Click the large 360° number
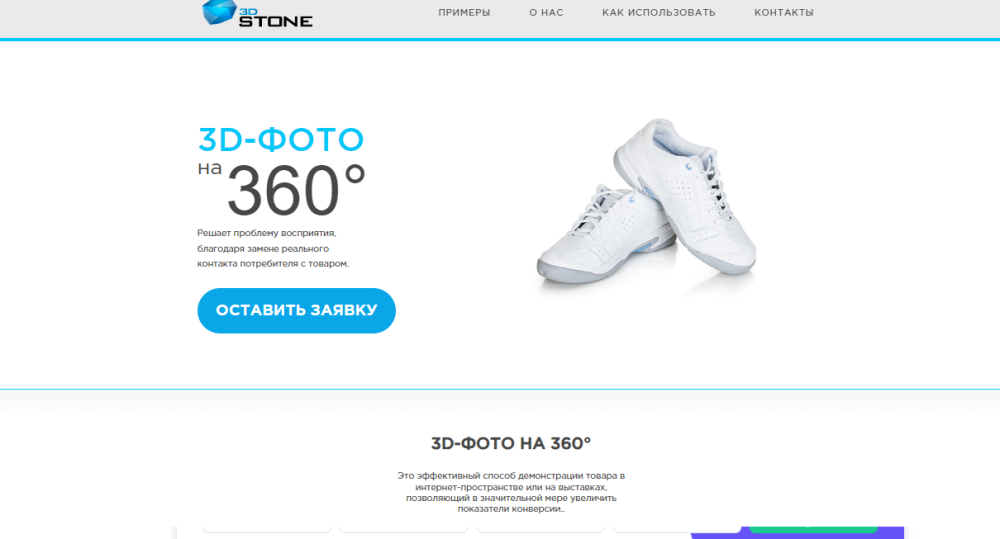 (295, 190)
